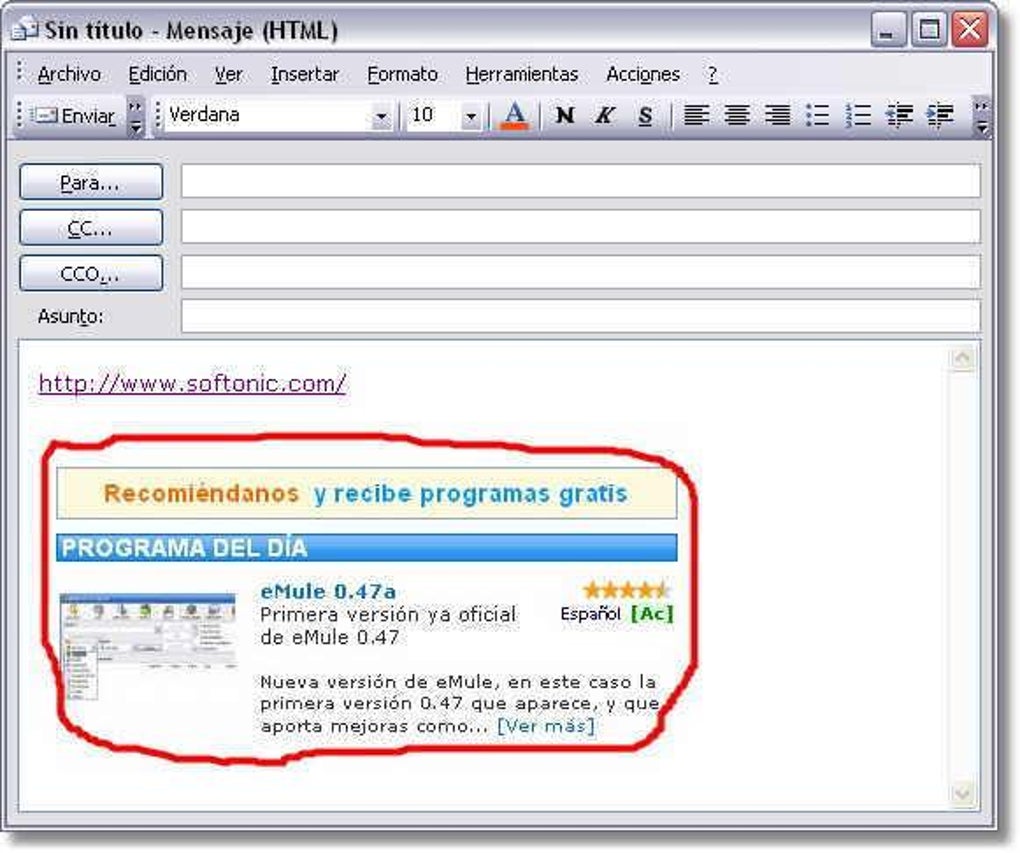Screen dimensions: 1020x853
Task: Click the message body scroll up arrow
Action: click(x=962, y=359)
